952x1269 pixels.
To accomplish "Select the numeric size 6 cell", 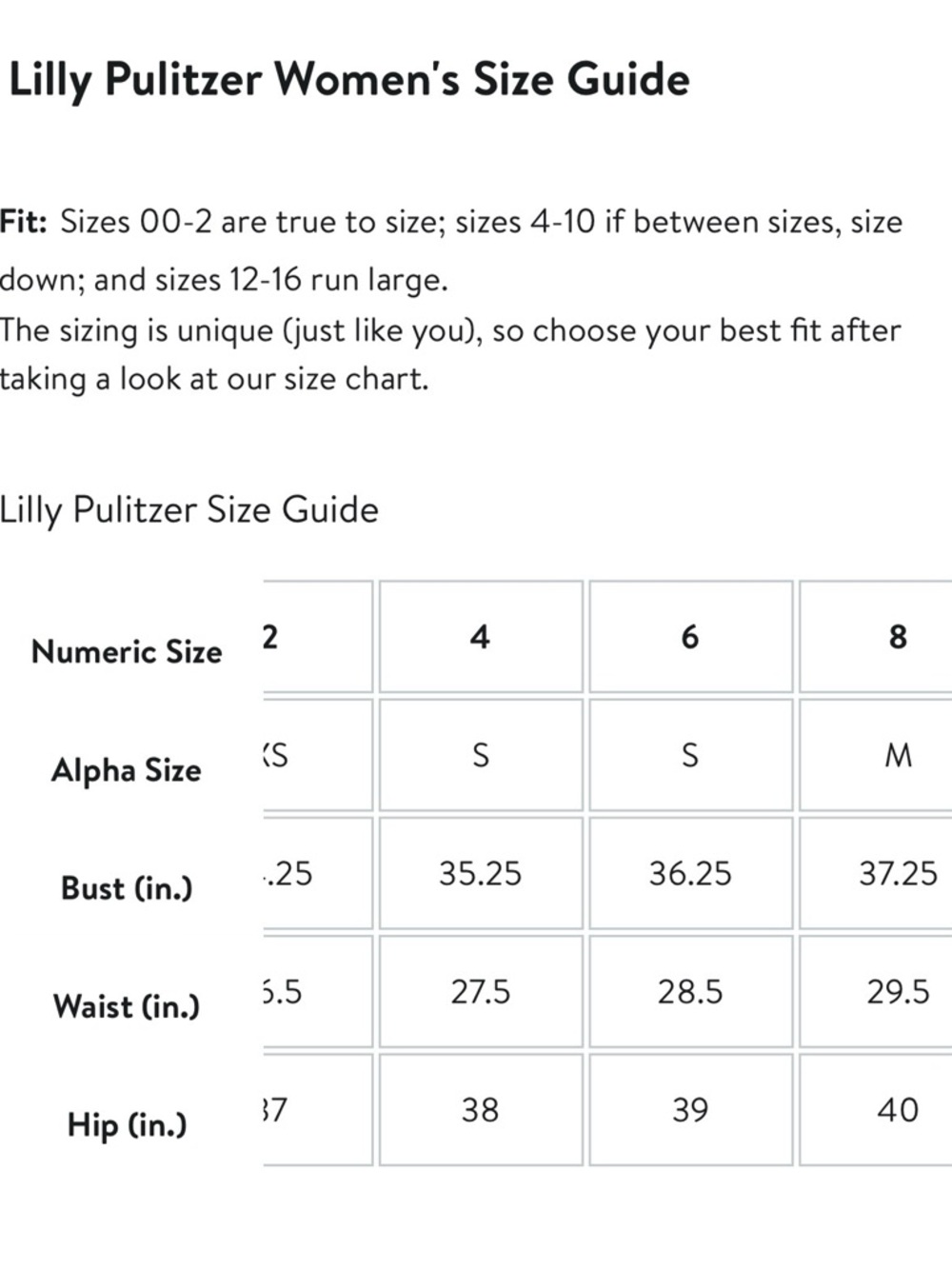I will coord(690,636).
